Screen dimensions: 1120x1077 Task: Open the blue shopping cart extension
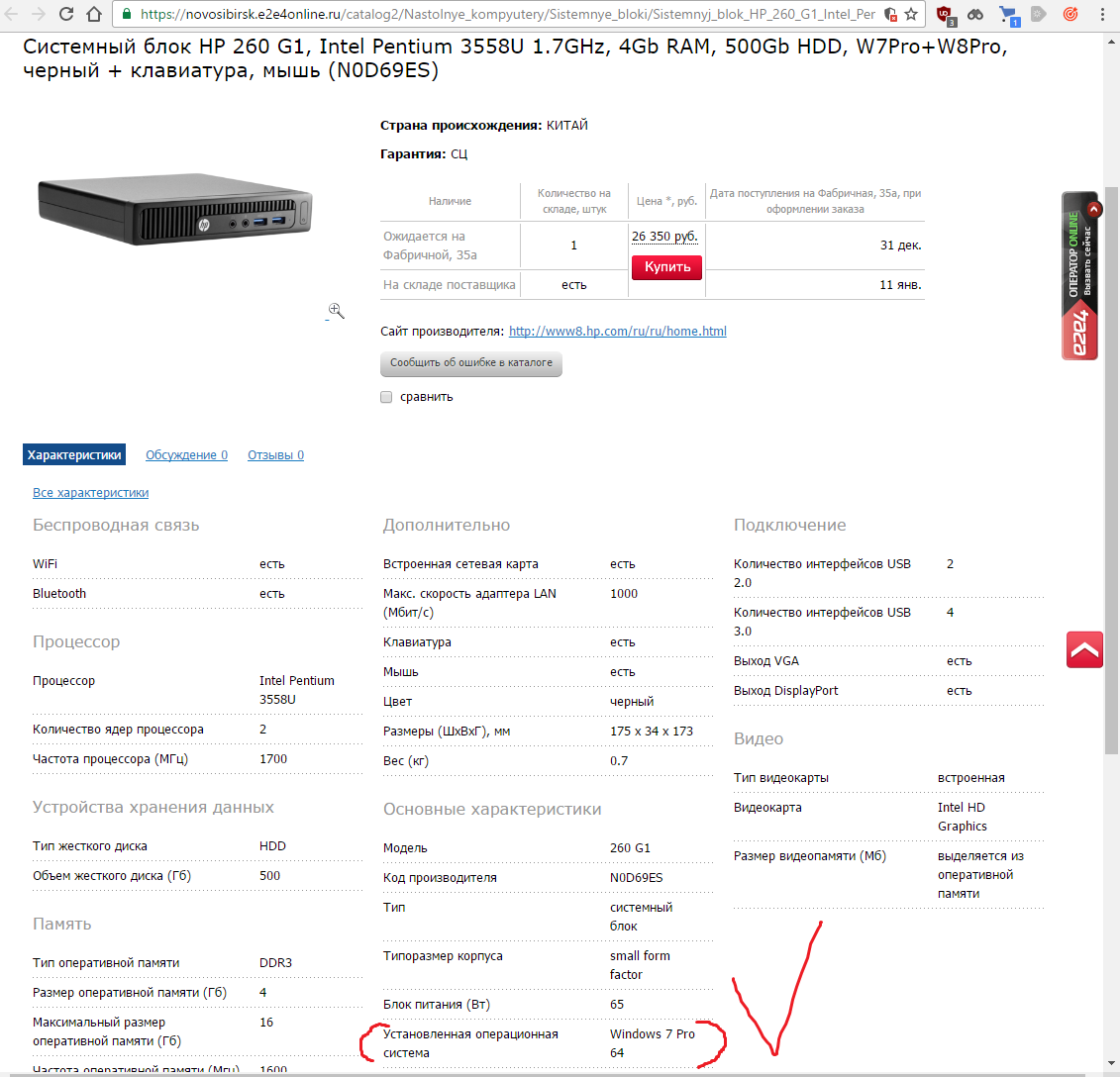pyautogui.click(x=1008, y=15)
